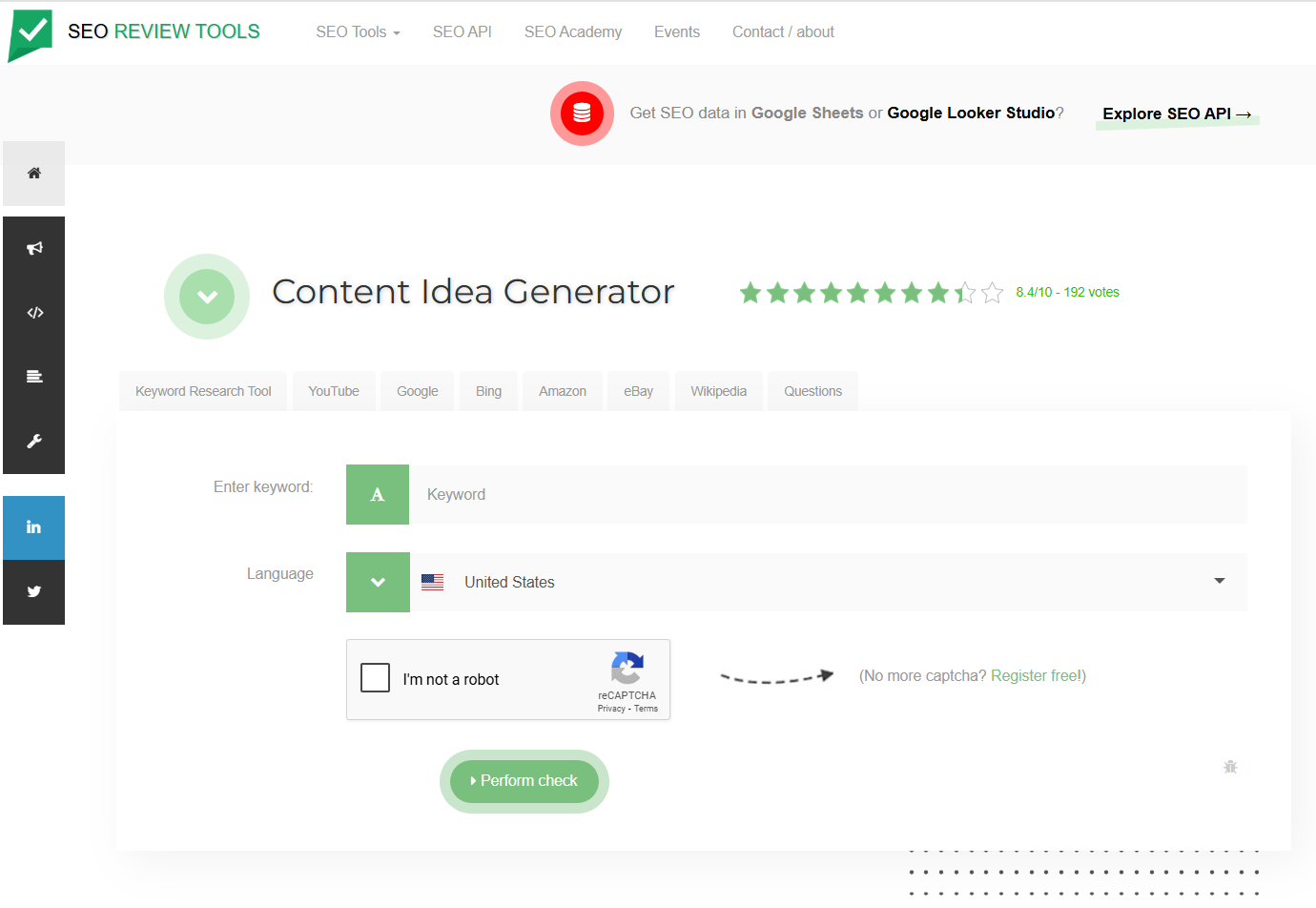The image size is (1316, 908).
Task: Click the 8.4/10 - 192 votes text
Action: tap(1068, 293)
